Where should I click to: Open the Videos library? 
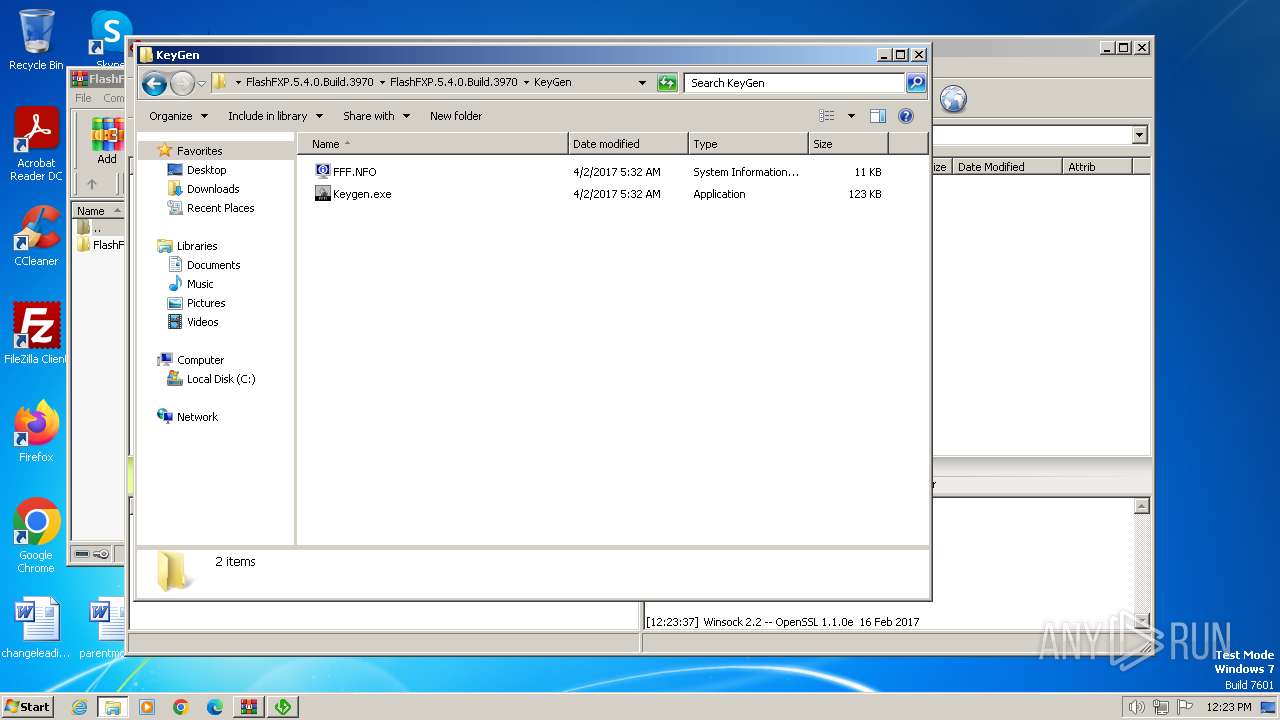point(202,322)
